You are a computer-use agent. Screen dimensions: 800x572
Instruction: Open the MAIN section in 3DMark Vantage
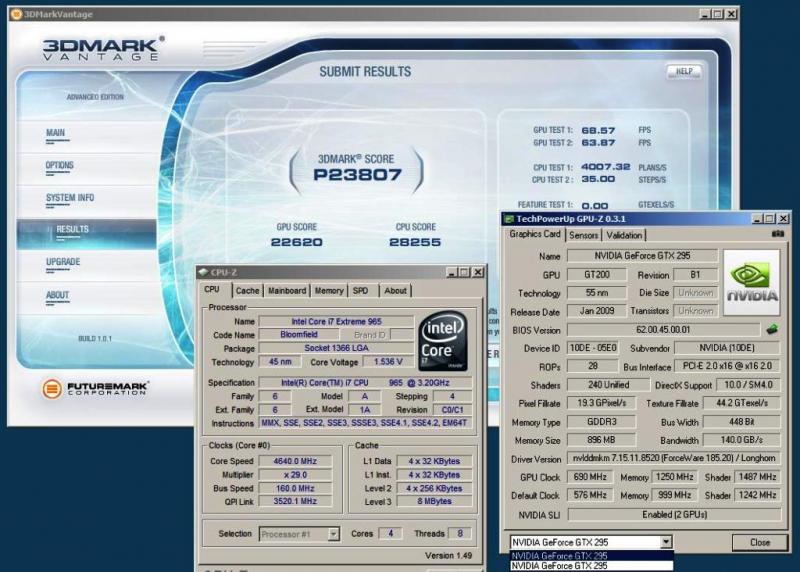pos(56,133)
